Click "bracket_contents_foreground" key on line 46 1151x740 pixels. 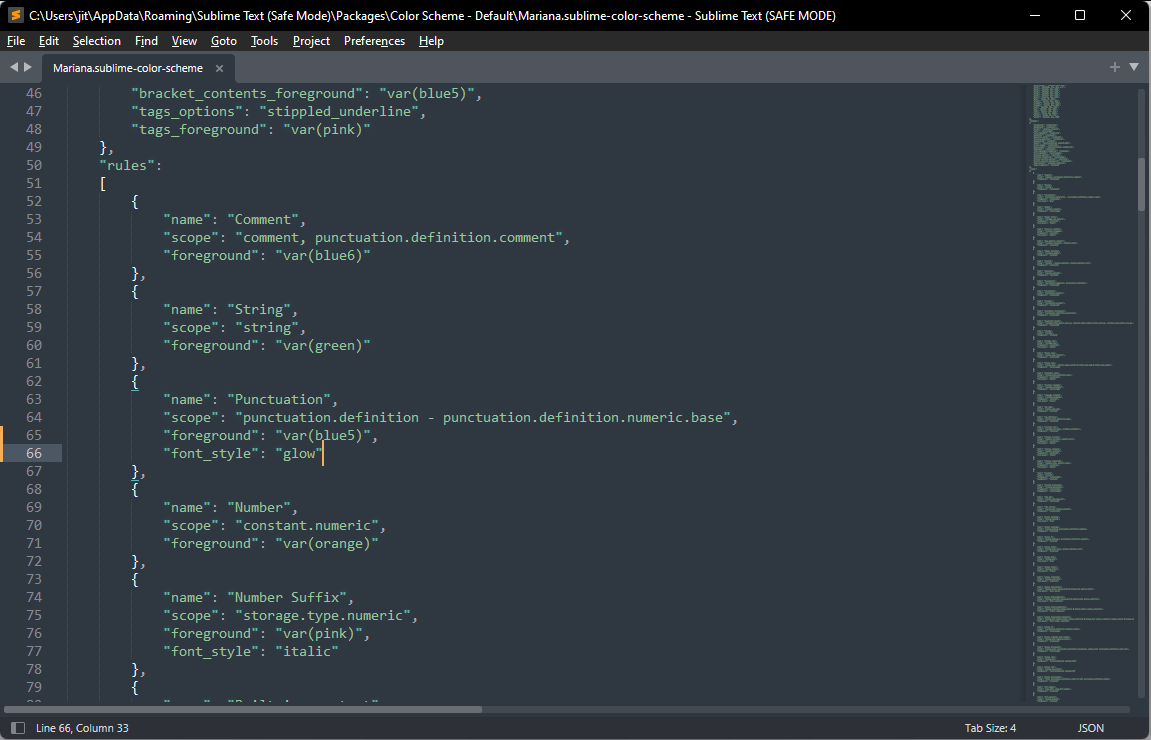click(247, 93)
